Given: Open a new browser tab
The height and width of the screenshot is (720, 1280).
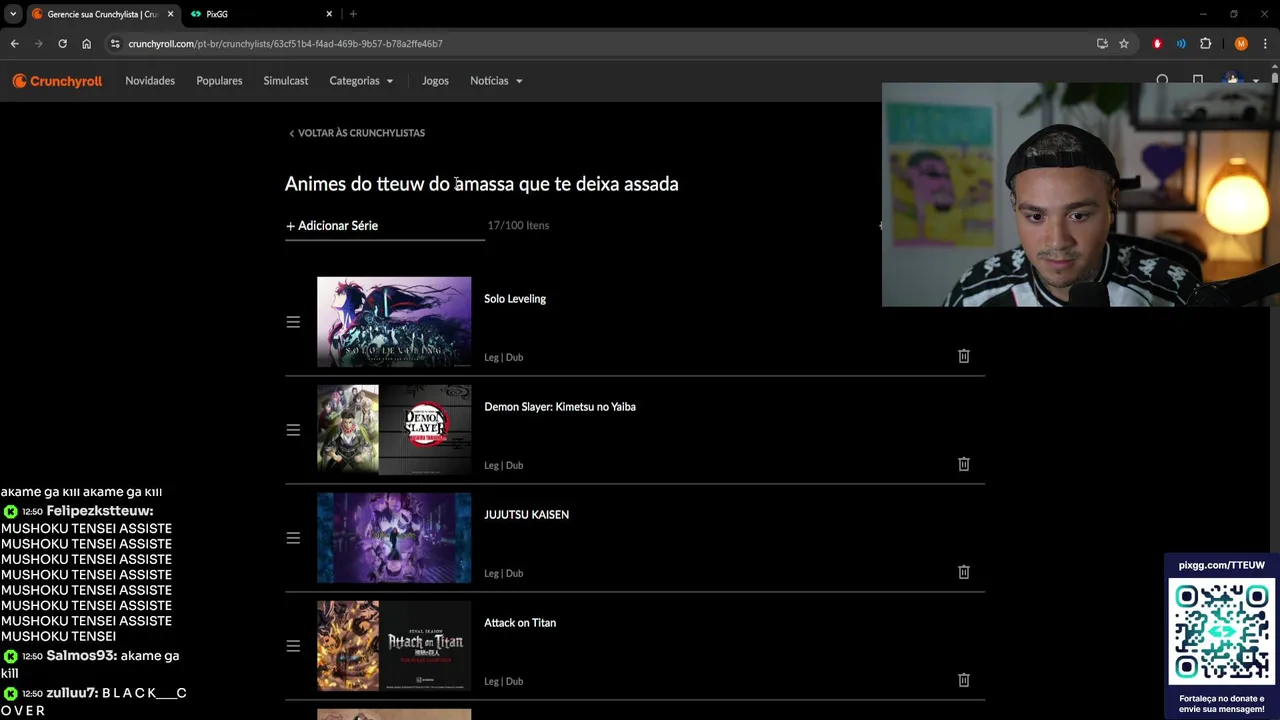Looking at the screenshot, I should (x=353, y=14).
